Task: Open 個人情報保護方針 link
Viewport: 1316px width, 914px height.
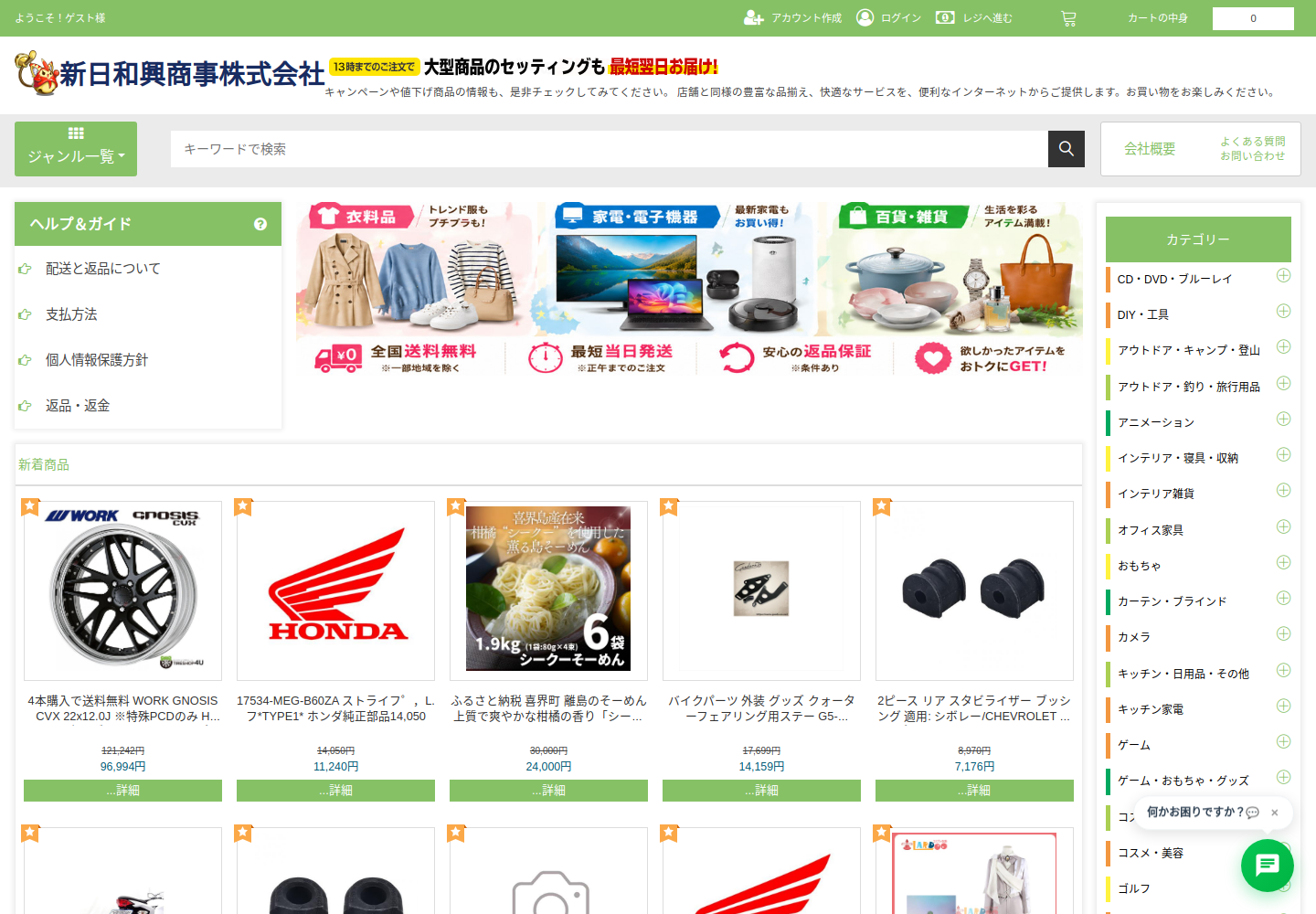Action: (97, 360)
